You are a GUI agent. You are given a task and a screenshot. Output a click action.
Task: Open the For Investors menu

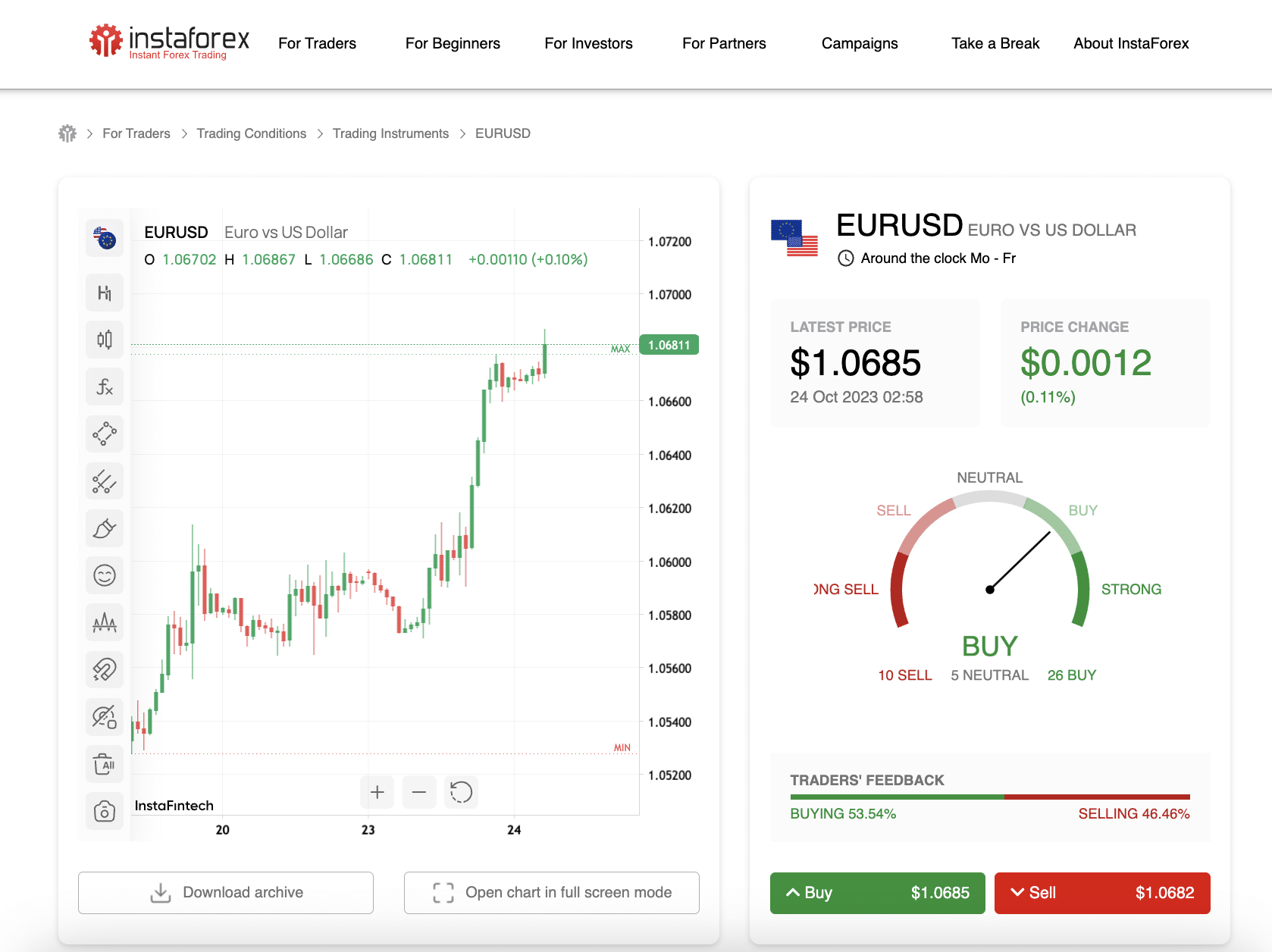point(588,43)
